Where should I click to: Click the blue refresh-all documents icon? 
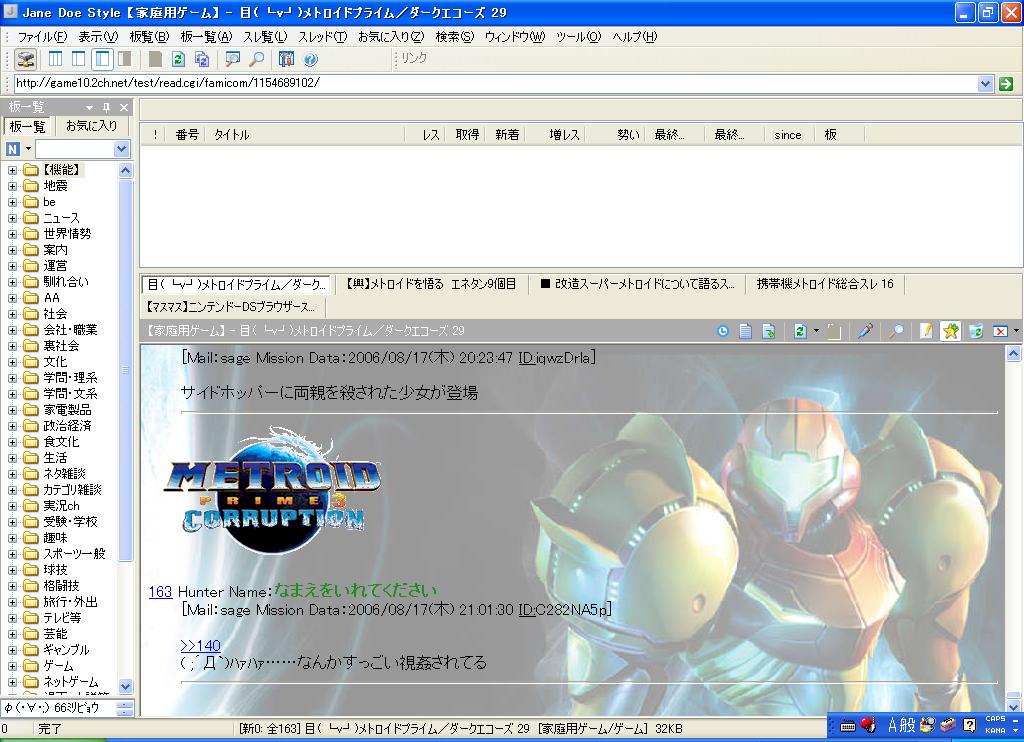(x=202, y=59)
